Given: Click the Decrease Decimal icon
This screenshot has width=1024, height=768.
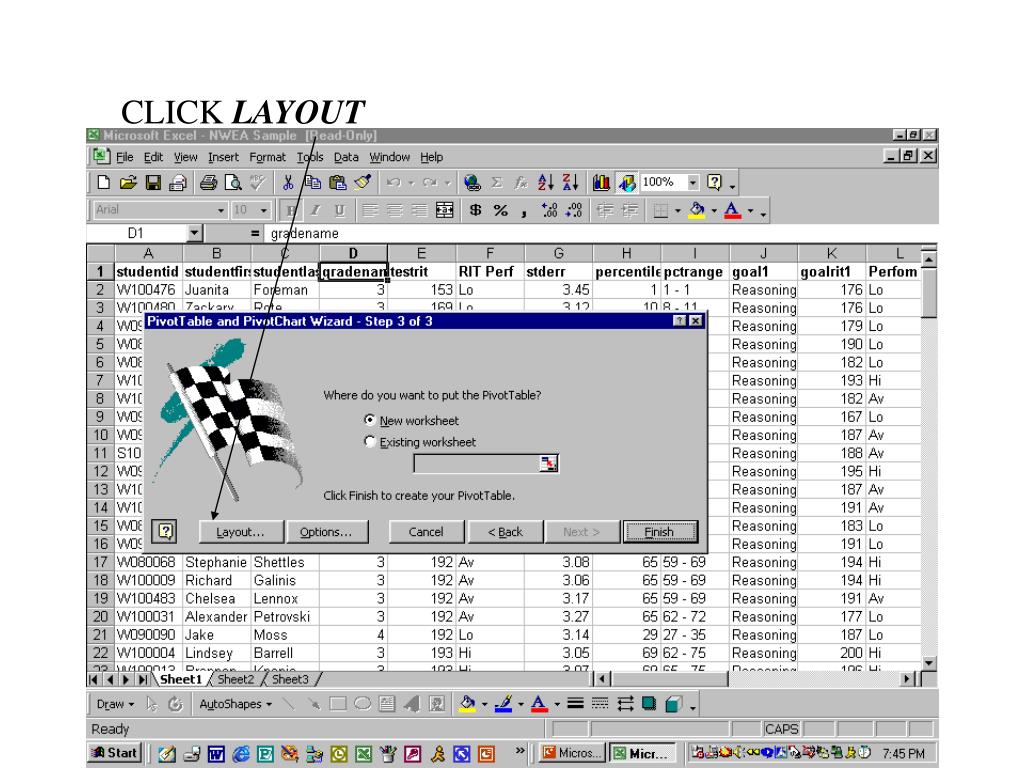Looking at the screenshot, I should pos(574,210).
